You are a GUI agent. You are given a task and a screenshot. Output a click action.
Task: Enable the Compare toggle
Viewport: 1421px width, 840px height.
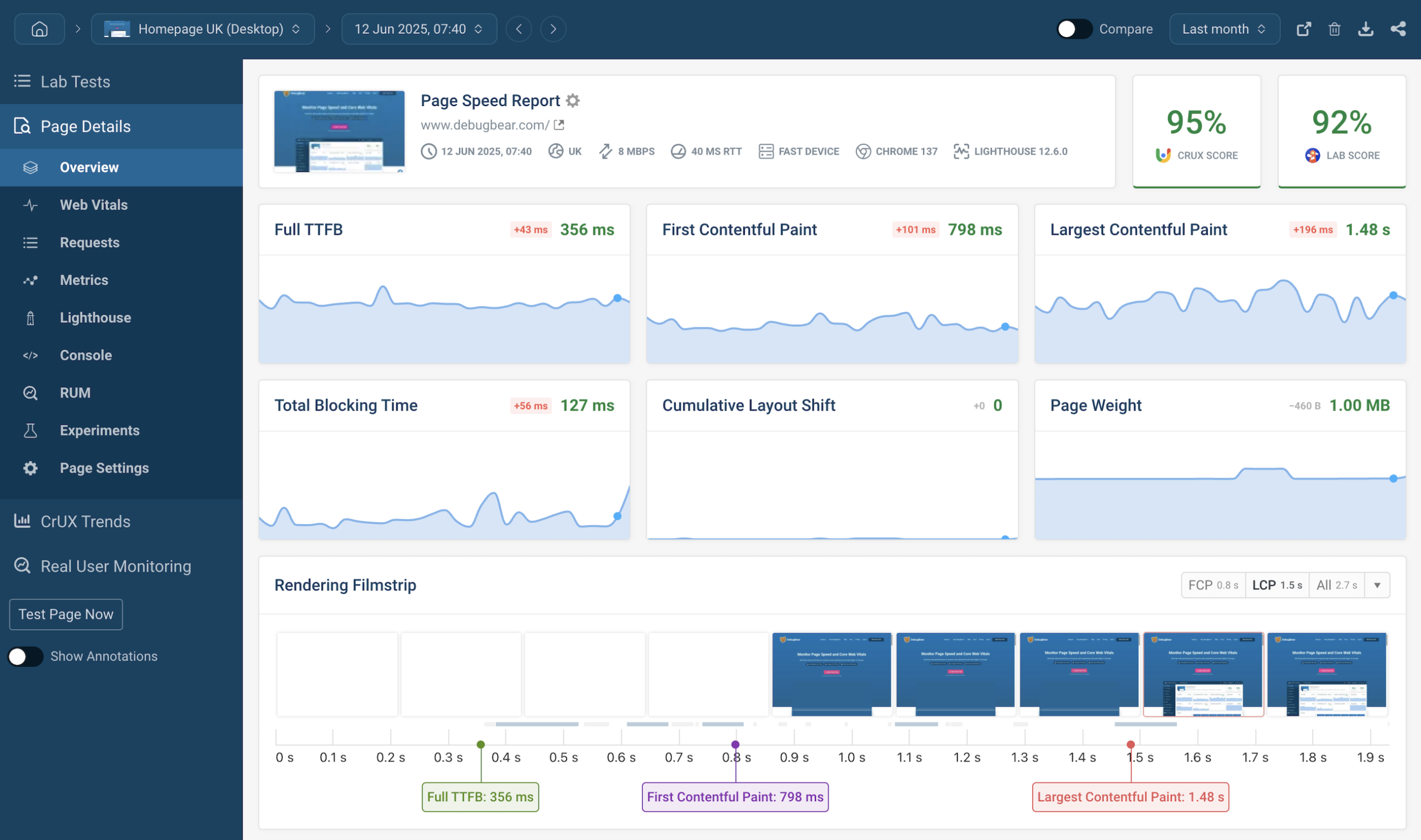coord(1074,28)
